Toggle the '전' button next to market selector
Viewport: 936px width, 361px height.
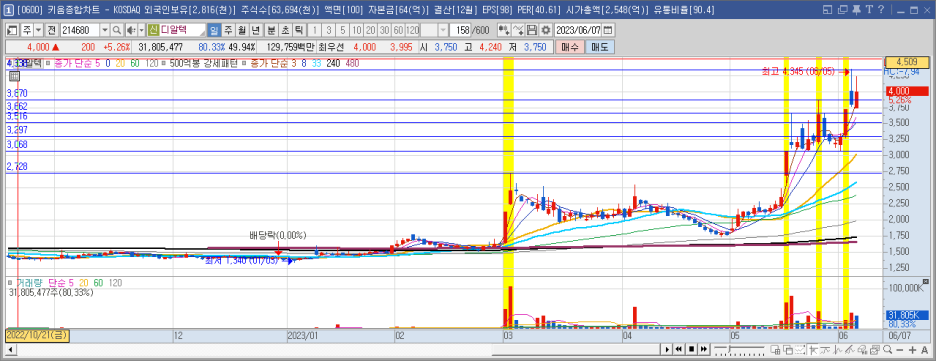[x=51, y=30]
